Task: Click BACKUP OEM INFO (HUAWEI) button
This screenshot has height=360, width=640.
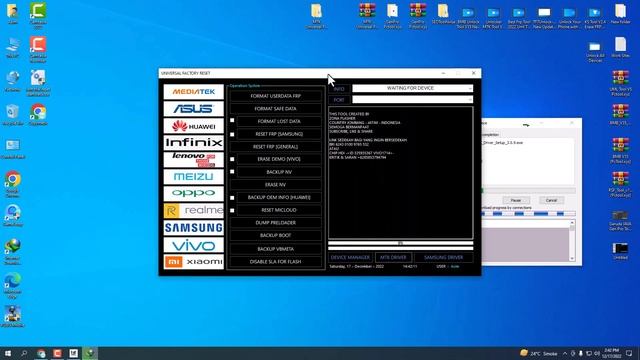Action: coord(279,197)
